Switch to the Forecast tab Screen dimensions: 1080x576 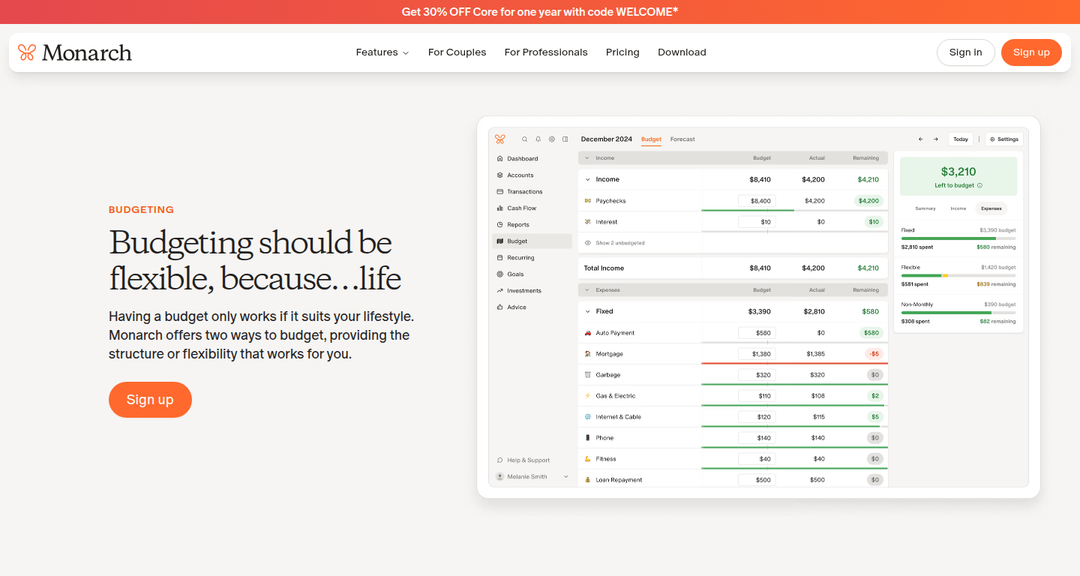pos(683,139)
